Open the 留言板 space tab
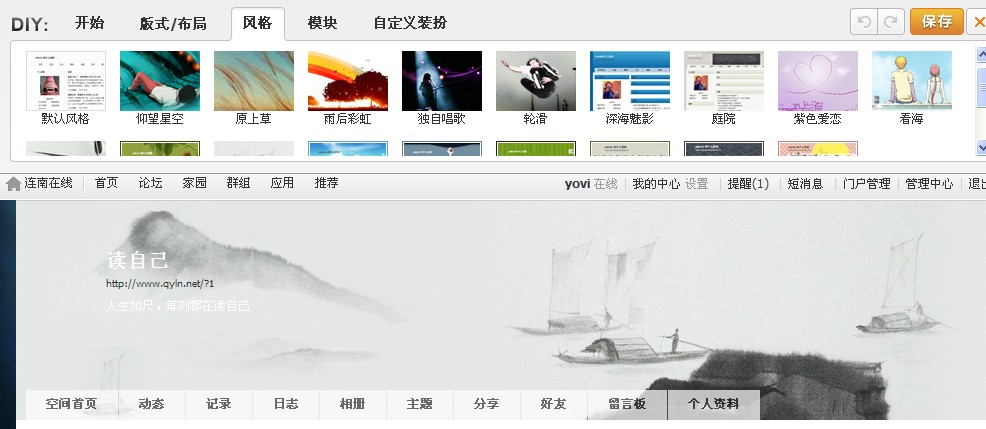This screenshot has height=429, width=986. tap(628, 404)
